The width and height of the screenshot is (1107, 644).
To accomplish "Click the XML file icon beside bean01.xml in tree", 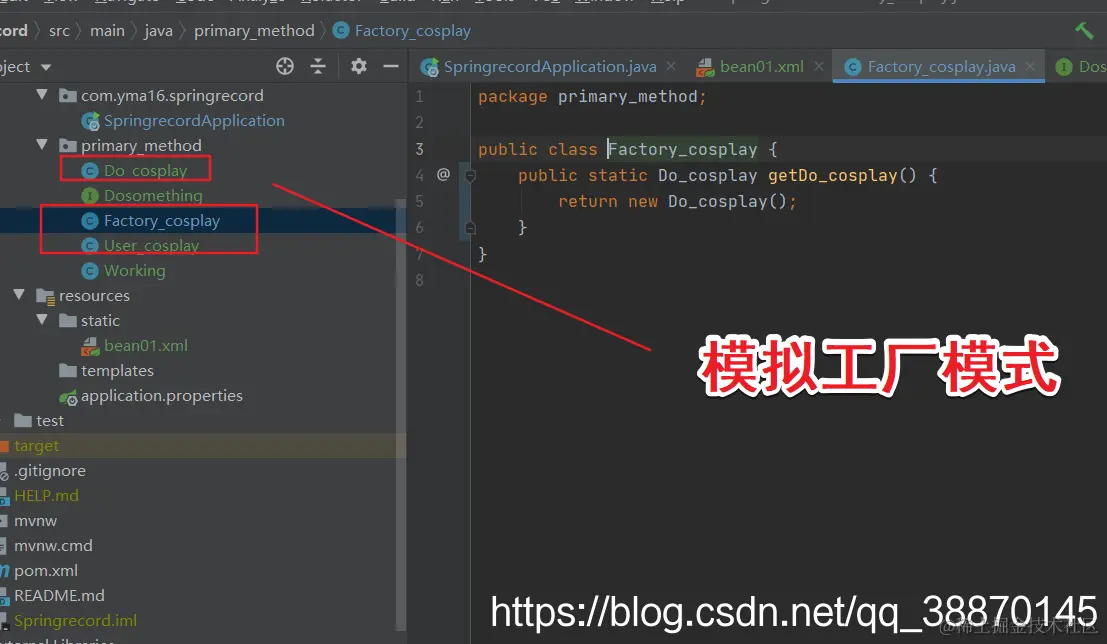I will [90, 345].
